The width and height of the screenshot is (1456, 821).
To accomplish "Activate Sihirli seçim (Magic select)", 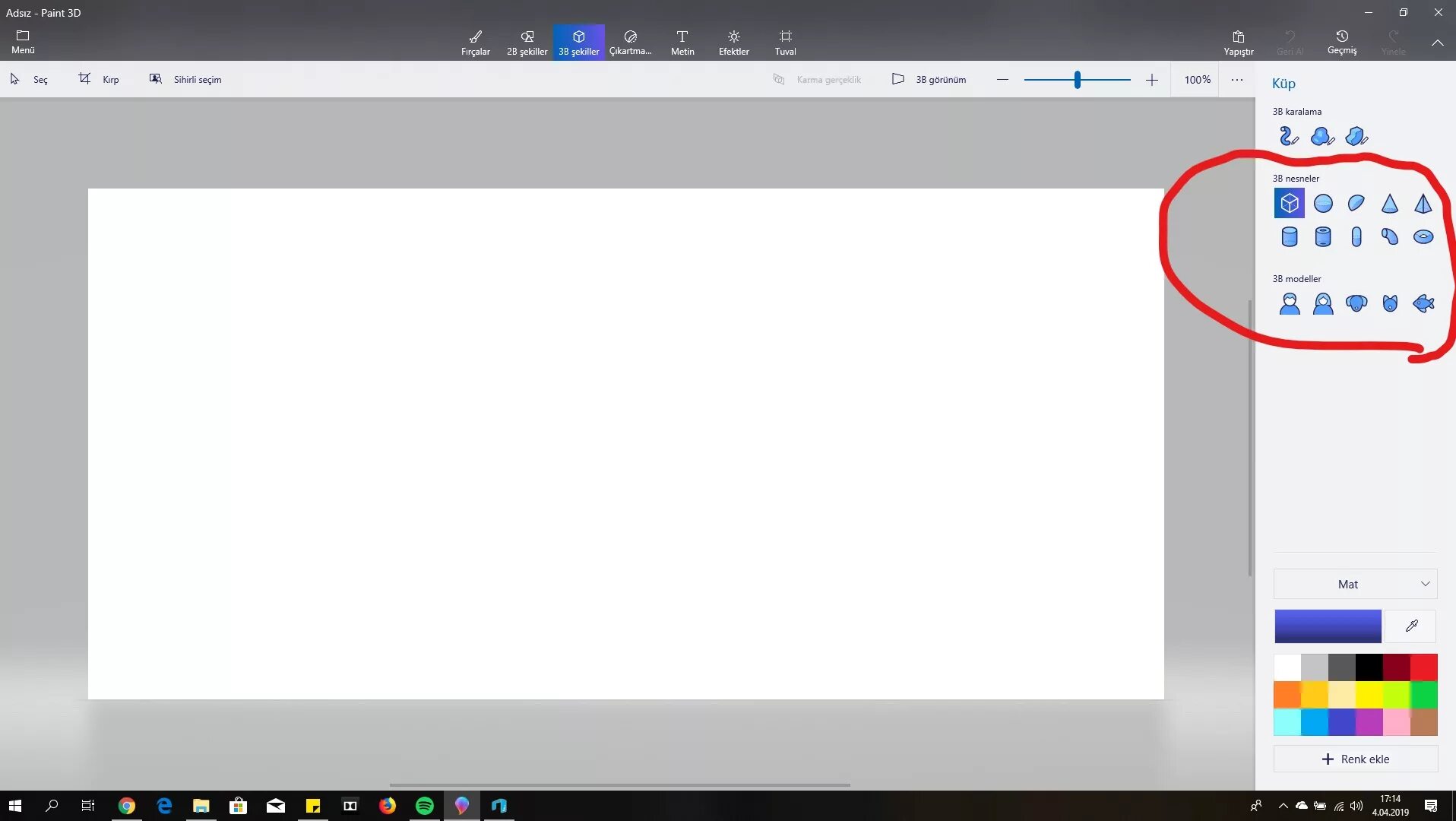I will pyautogui.click(x=185, y=79).
